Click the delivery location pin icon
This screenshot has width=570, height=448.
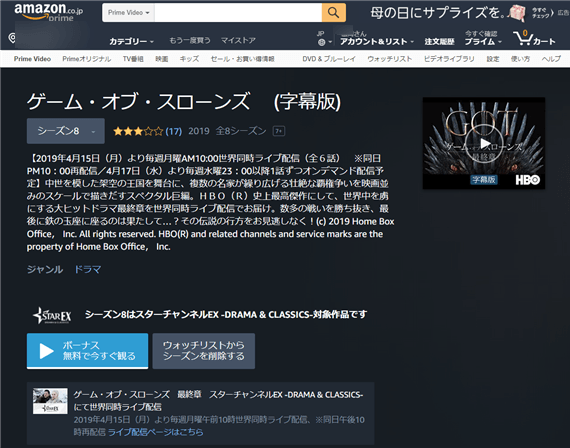point(12,37)
